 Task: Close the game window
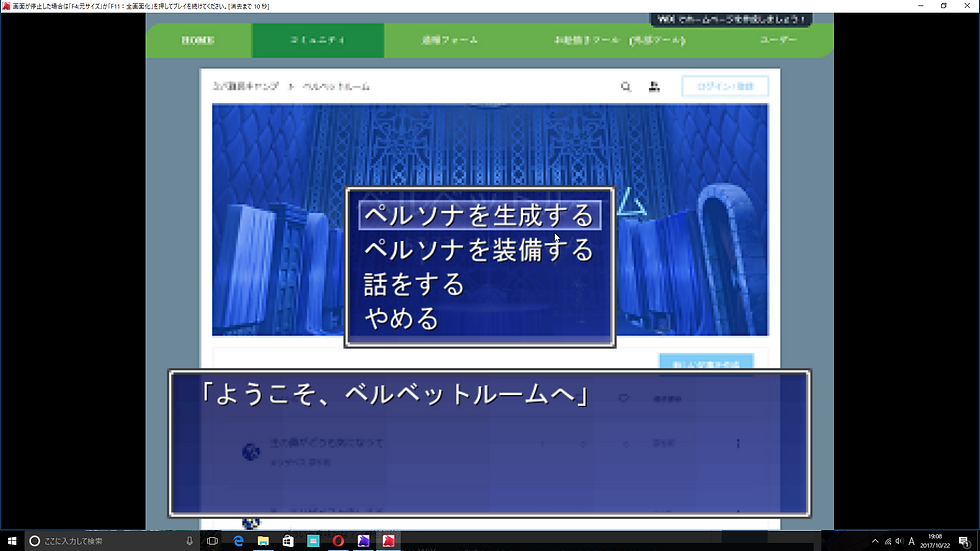pyautogui.click(x=968, y=6)
